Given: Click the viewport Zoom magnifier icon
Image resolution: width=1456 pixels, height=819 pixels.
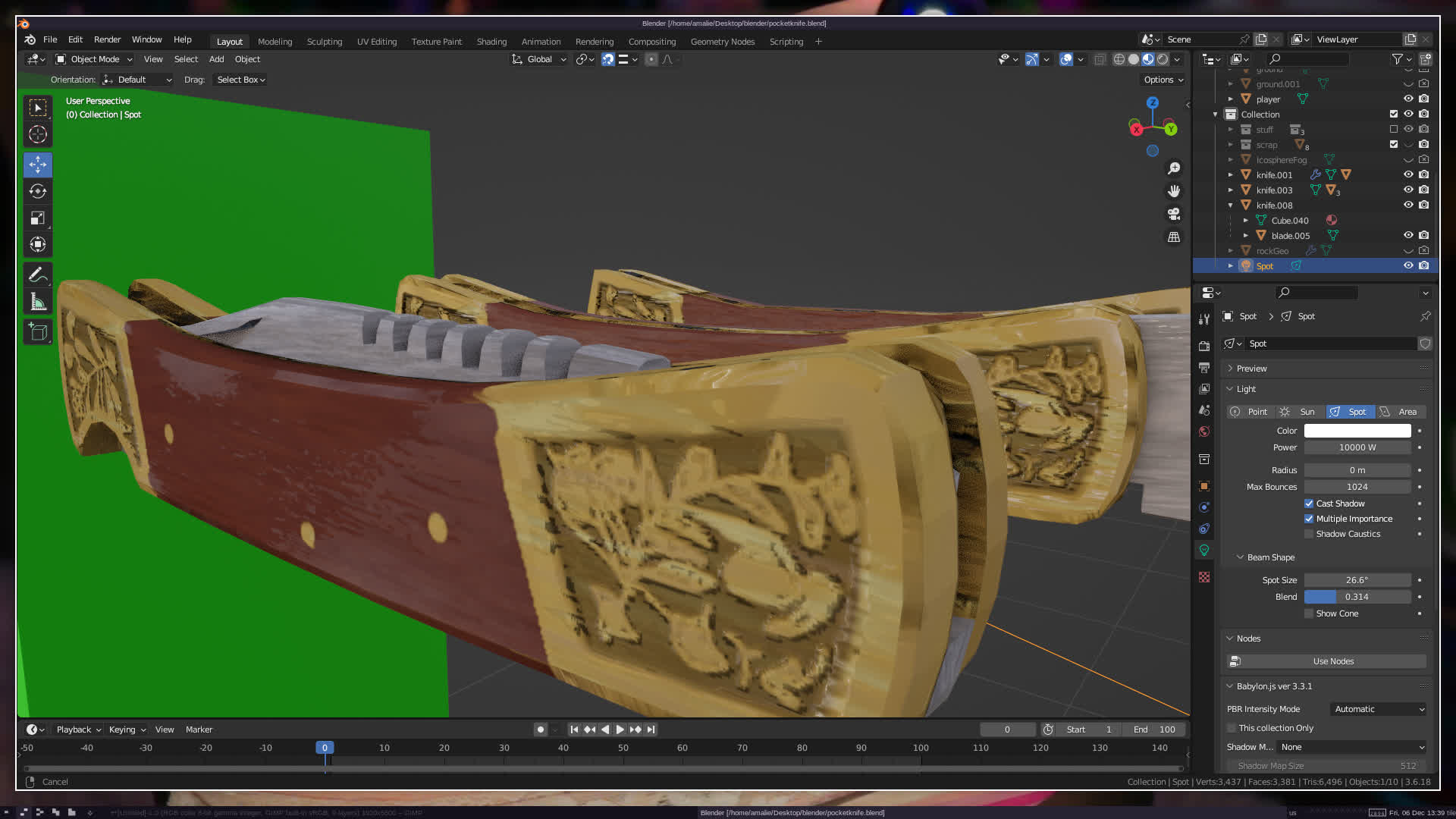Looking at the screenshot, I should coord(1174,168).
